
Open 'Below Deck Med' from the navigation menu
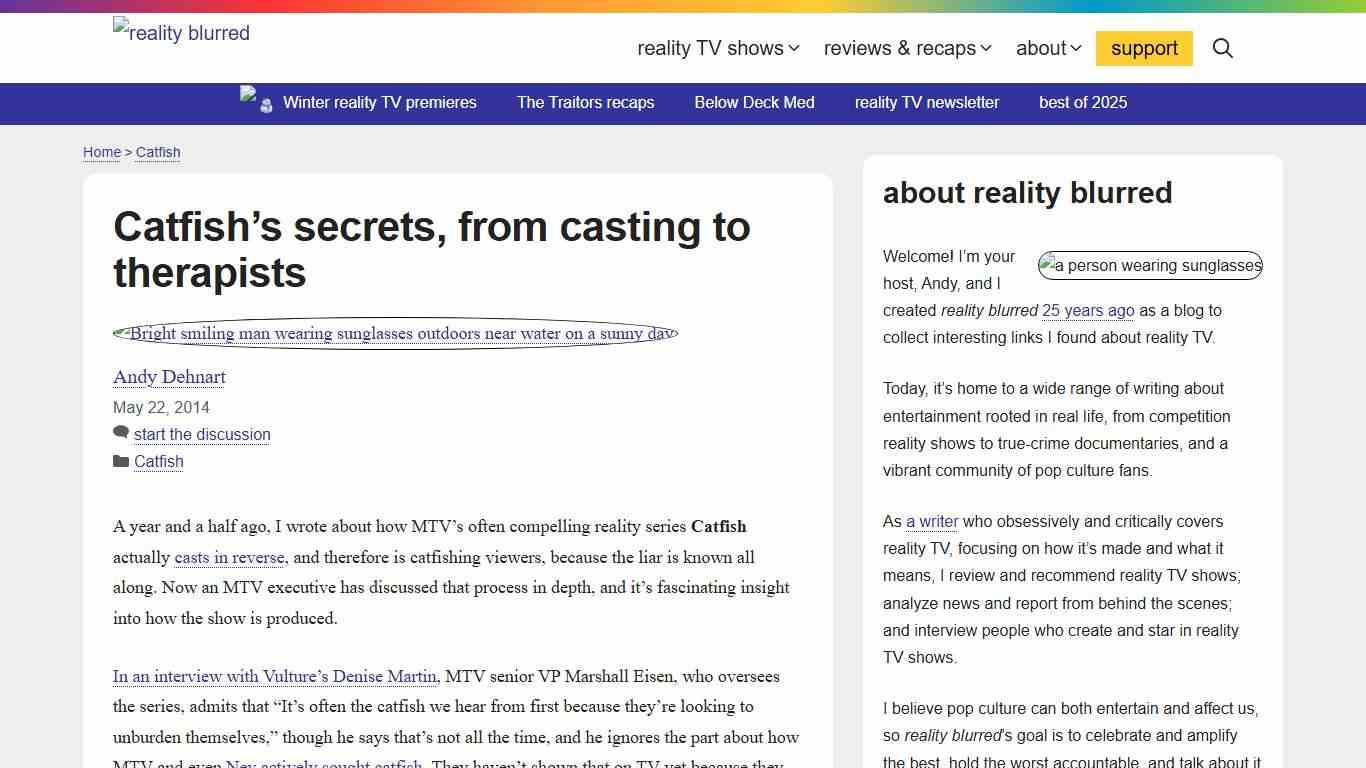coord(754,102)
